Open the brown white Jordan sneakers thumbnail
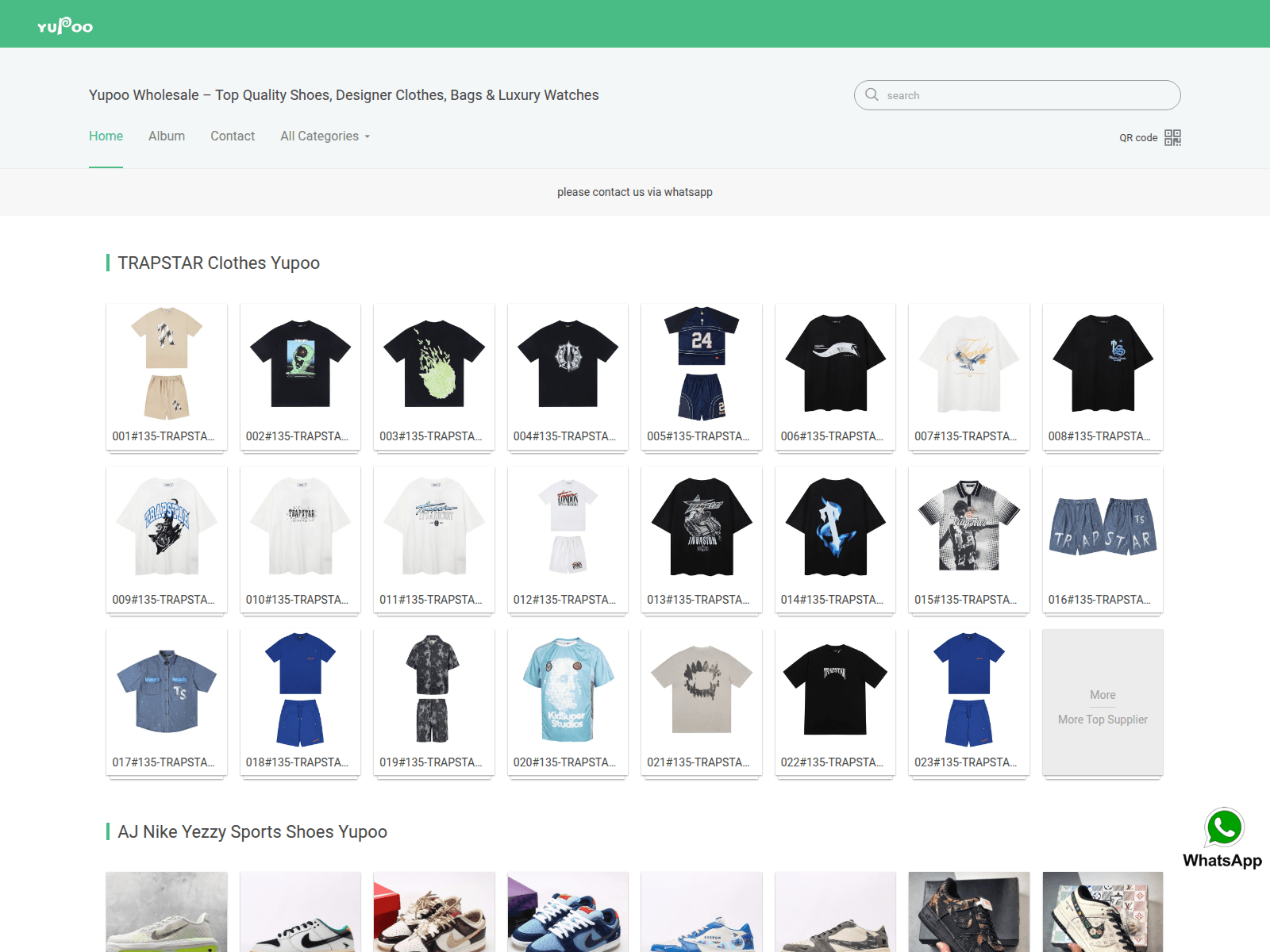 coord(434,912)
